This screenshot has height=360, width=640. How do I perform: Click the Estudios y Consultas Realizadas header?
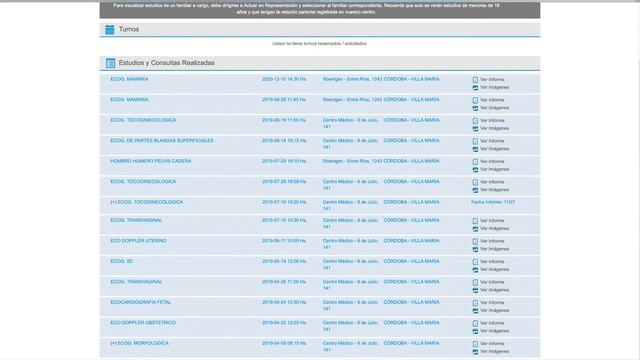pos(320,63)
